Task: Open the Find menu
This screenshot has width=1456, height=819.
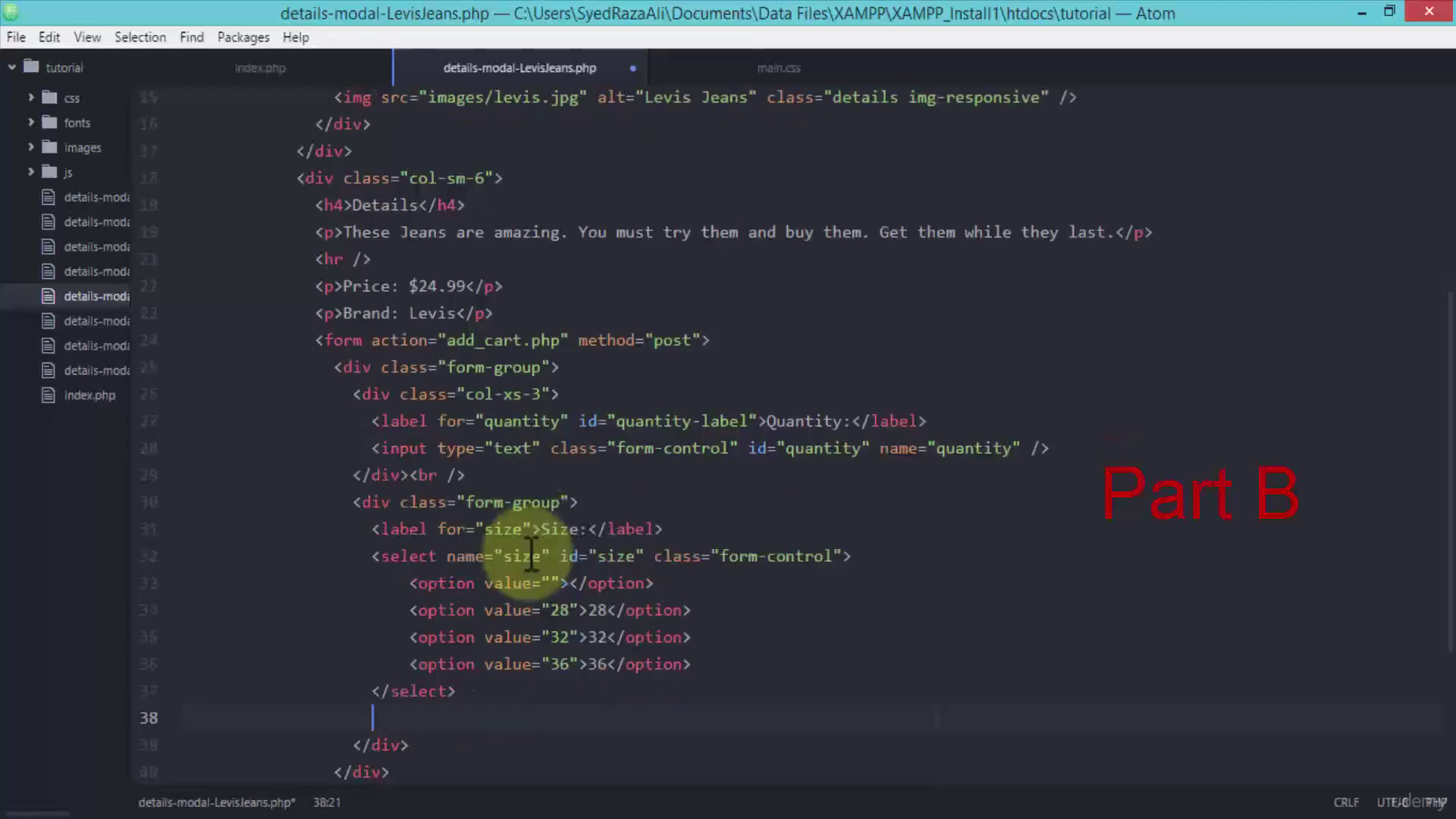Action: click(x=192, y=37)
